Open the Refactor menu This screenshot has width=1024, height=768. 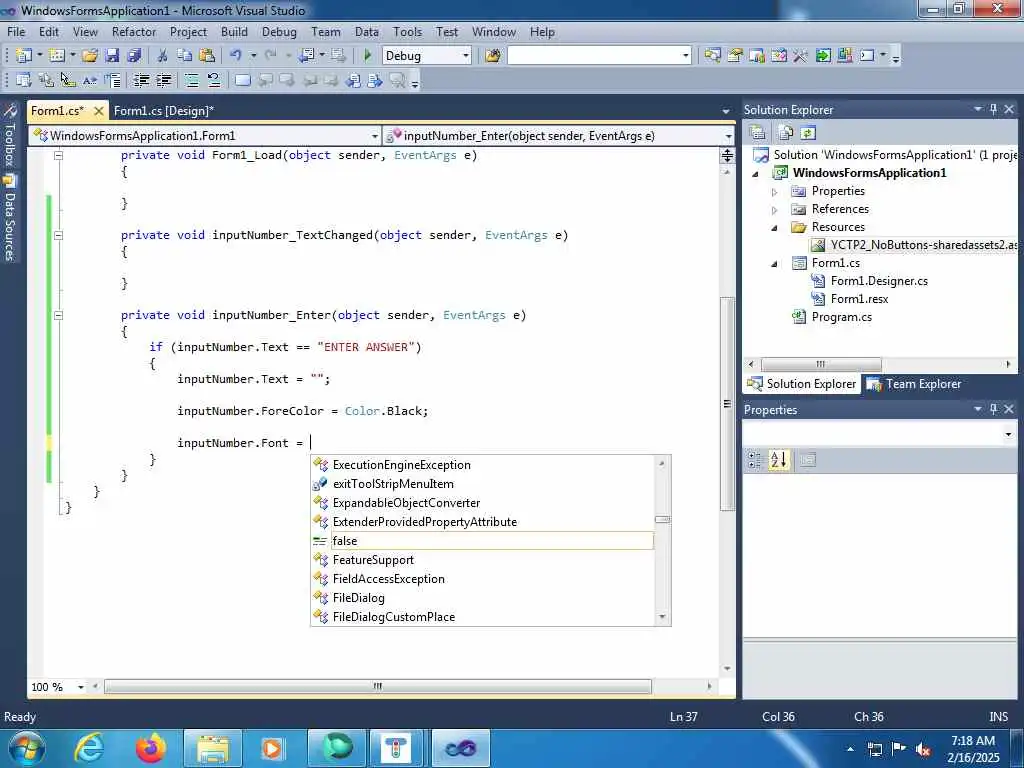[134, 31]
